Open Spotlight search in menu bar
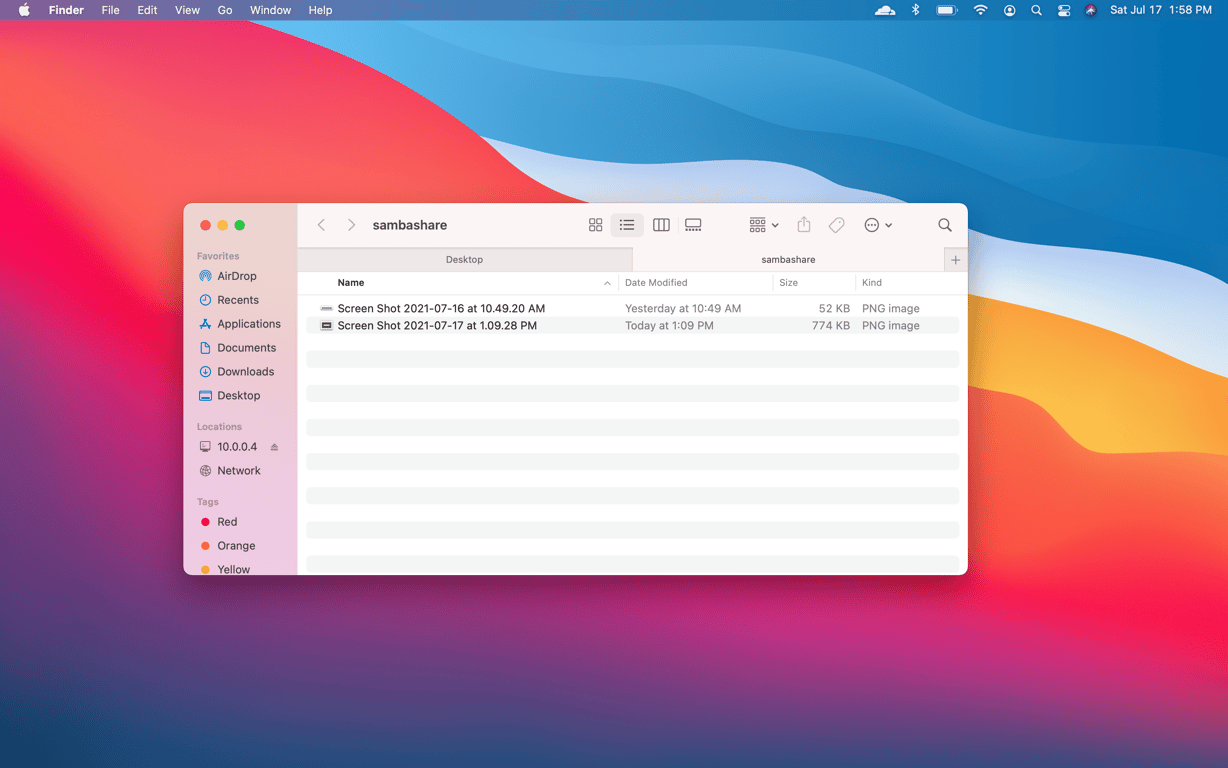The width and height of the screenshot is (1228, 768). 1036,10
